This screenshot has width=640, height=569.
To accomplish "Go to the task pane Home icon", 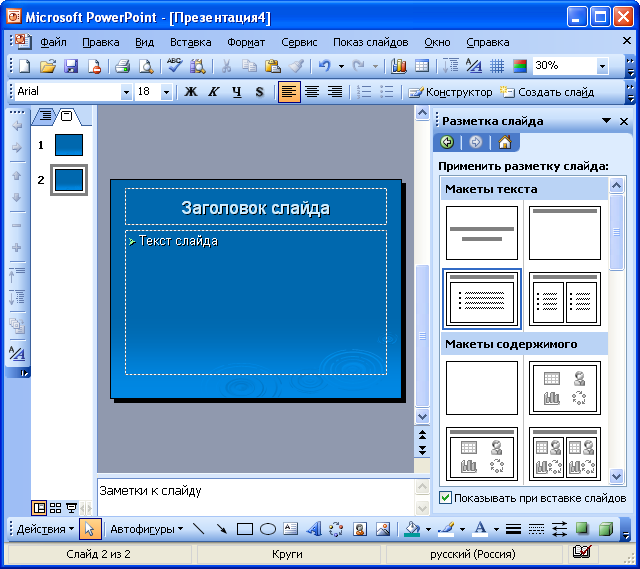I will point(505,142).
